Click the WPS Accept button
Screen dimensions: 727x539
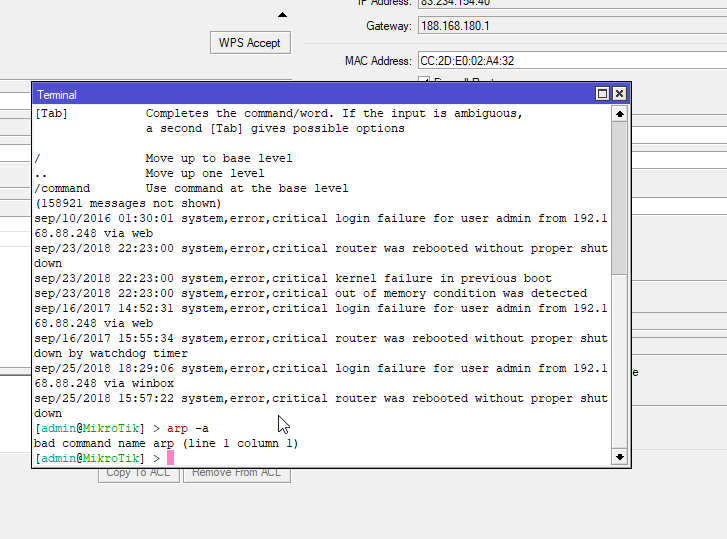click(x=250, y=43)
